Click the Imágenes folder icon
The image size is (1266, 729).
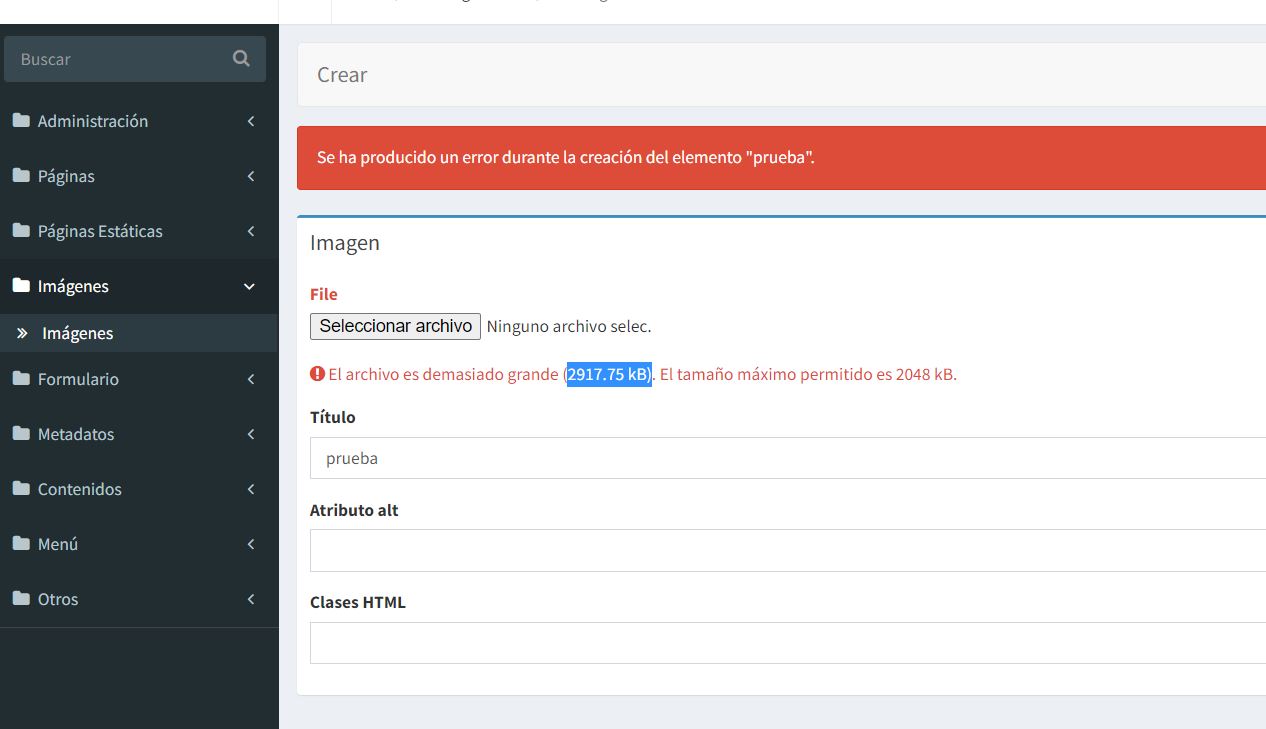(x=21, y=286)
